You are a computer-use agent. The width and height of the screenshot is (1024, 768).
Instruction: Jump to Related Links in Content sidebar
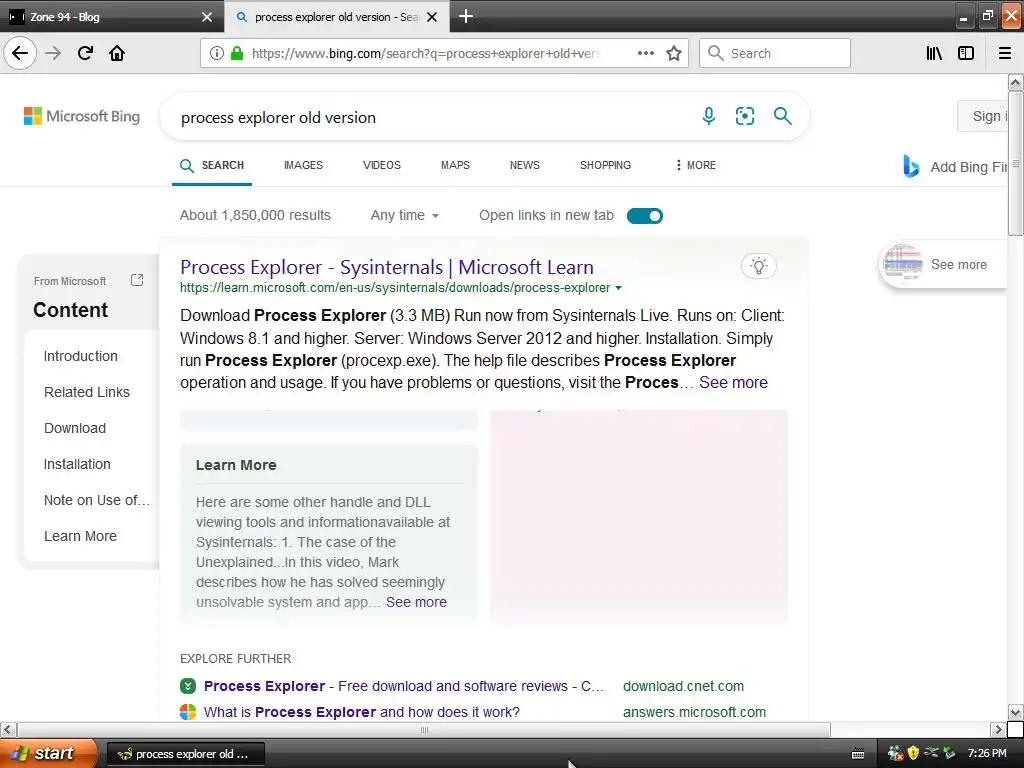pos(87,392)
